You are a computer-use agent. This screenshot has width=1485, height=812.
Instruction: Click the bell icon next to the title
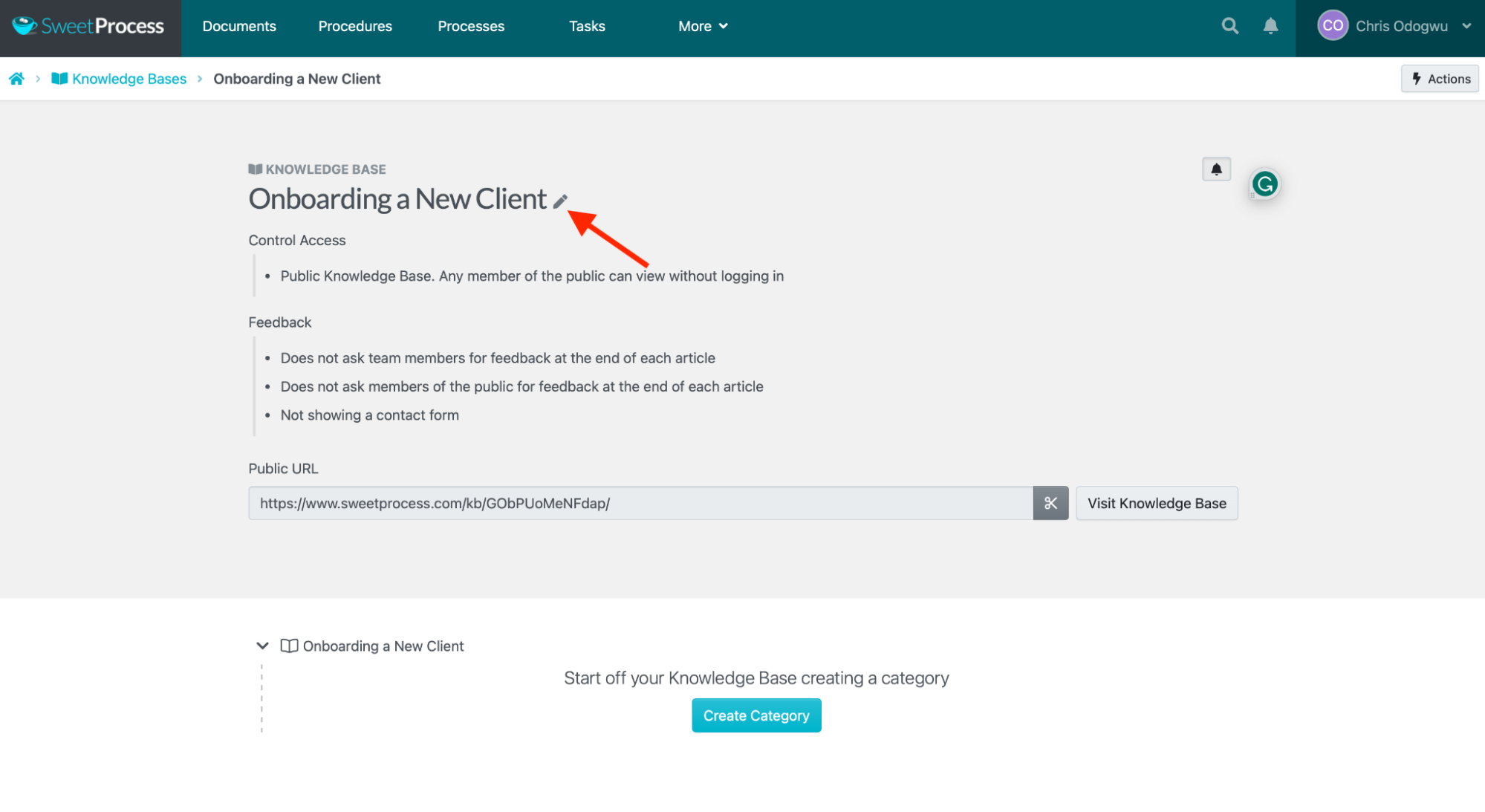click(x=1215, y=169)
